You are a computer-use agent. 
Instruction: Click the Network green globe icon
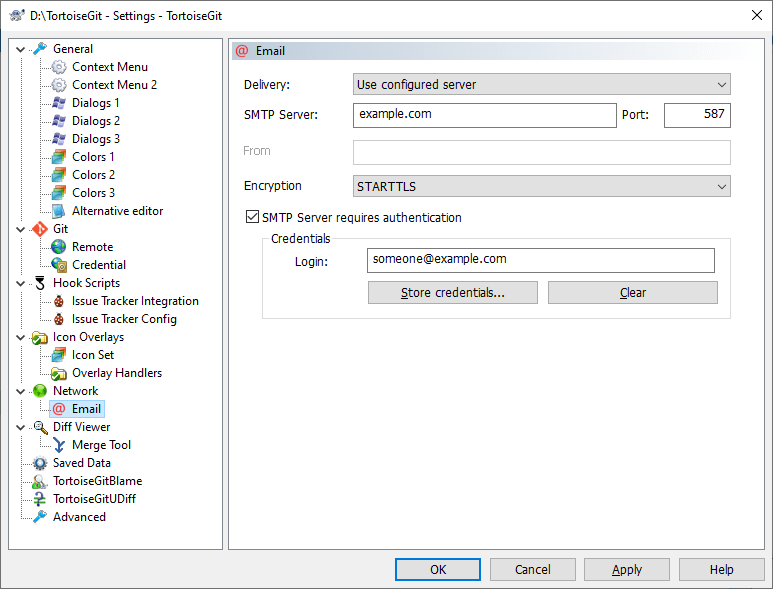pyautogui.click(x=40, y=391)
